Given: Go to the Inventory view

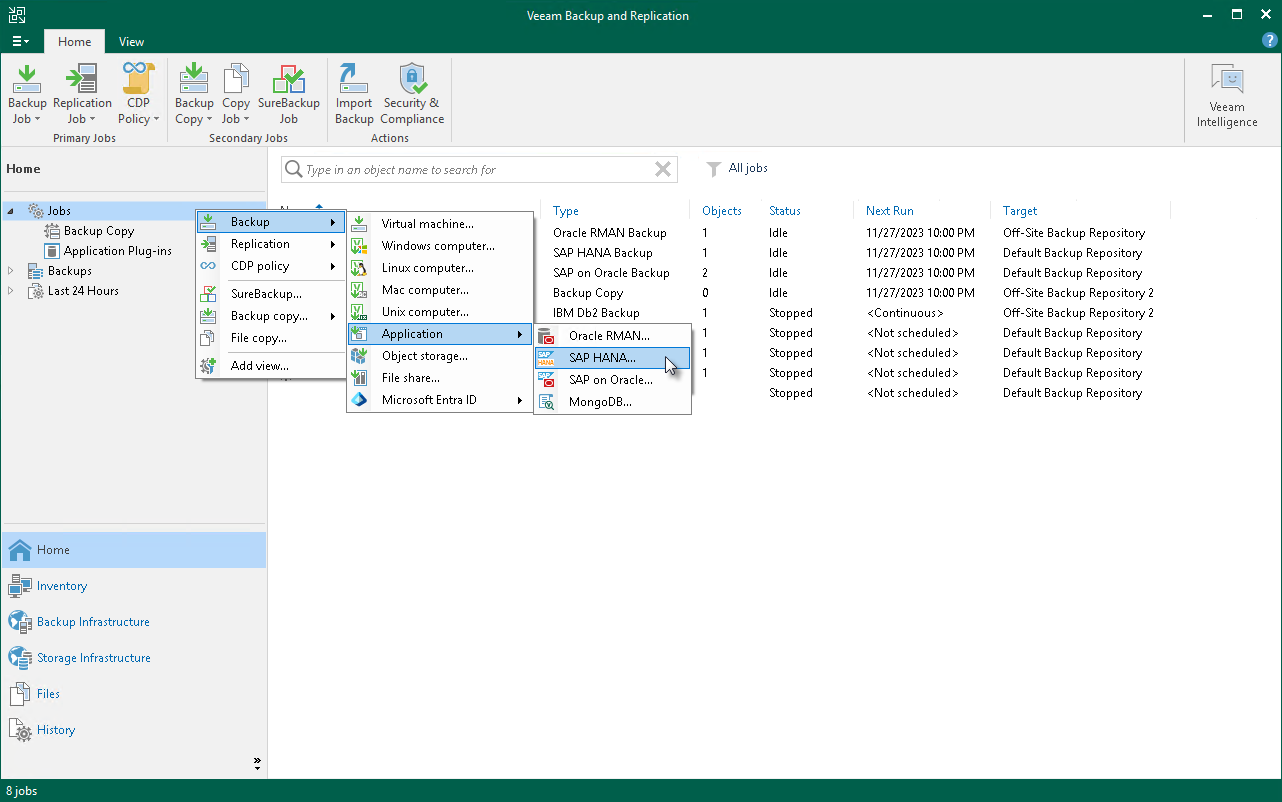Looking at the screenshot, I should (62, 586).
